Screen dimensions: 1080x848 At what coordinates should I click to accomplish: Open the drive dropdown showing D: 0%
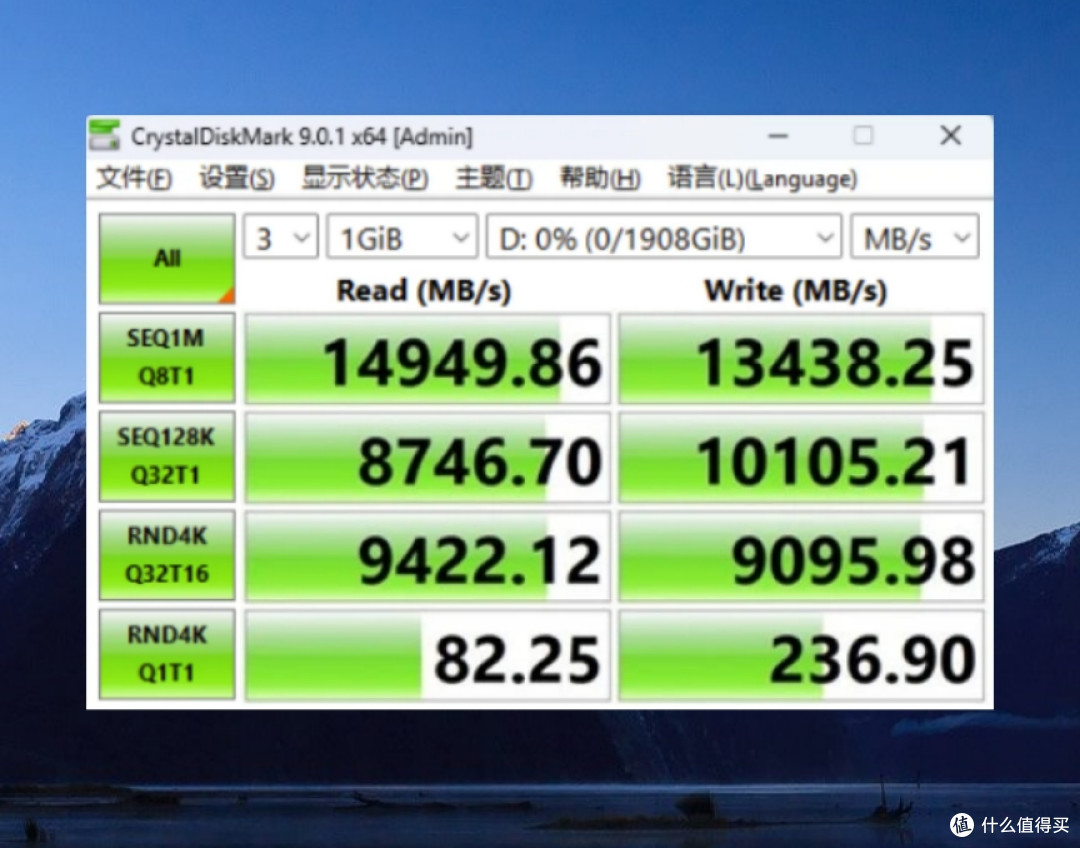click(x=664, y=237)
